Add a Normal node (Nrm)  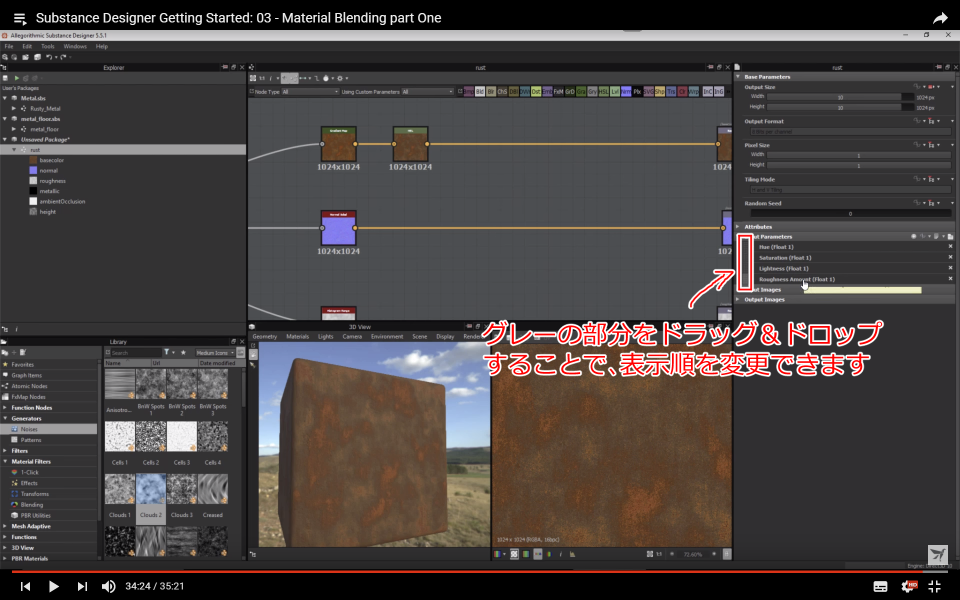[x=626, y=92]
